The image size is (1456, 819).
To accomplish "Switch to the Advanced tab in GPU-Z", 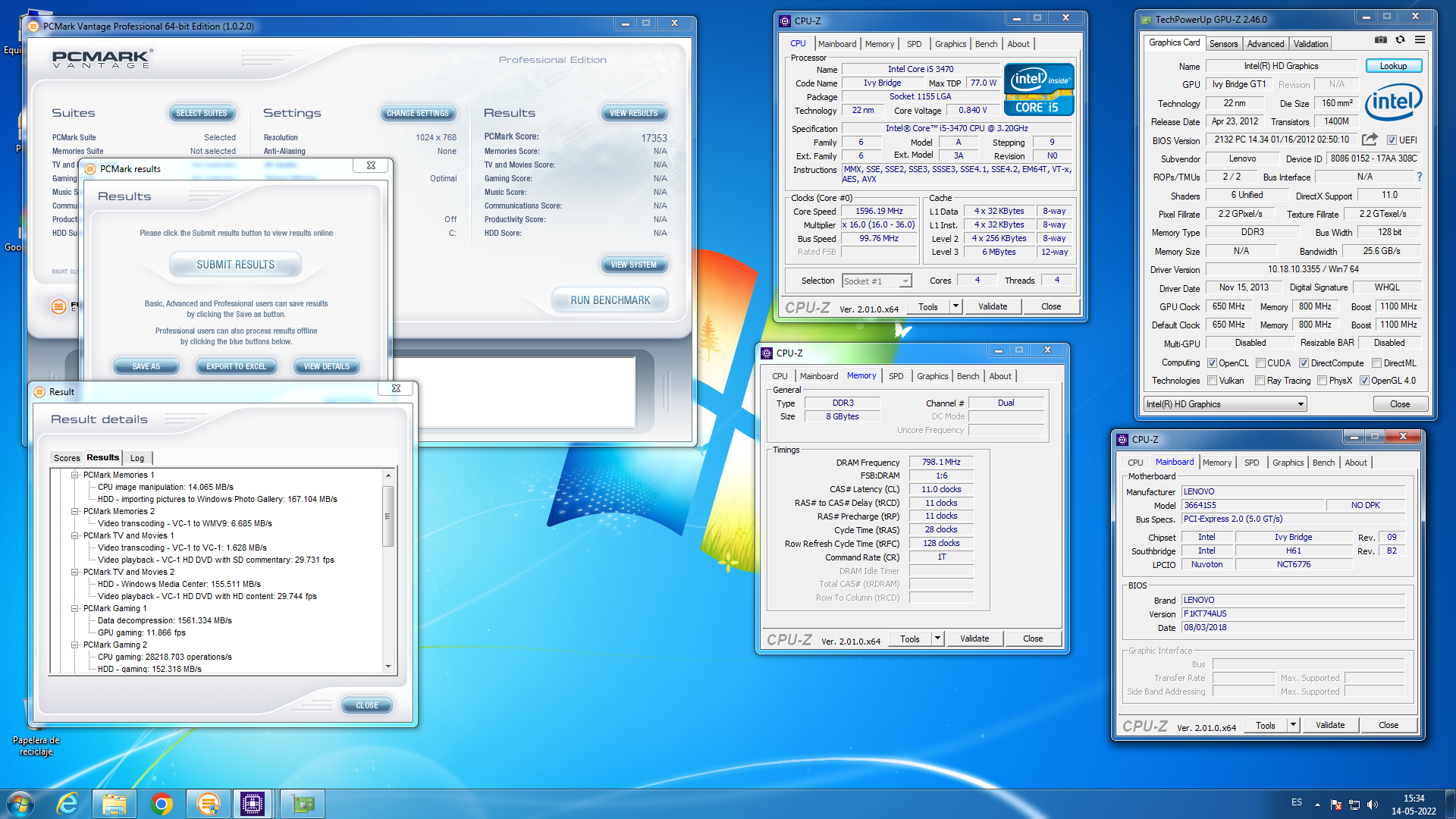I will tap(1266, 44).
